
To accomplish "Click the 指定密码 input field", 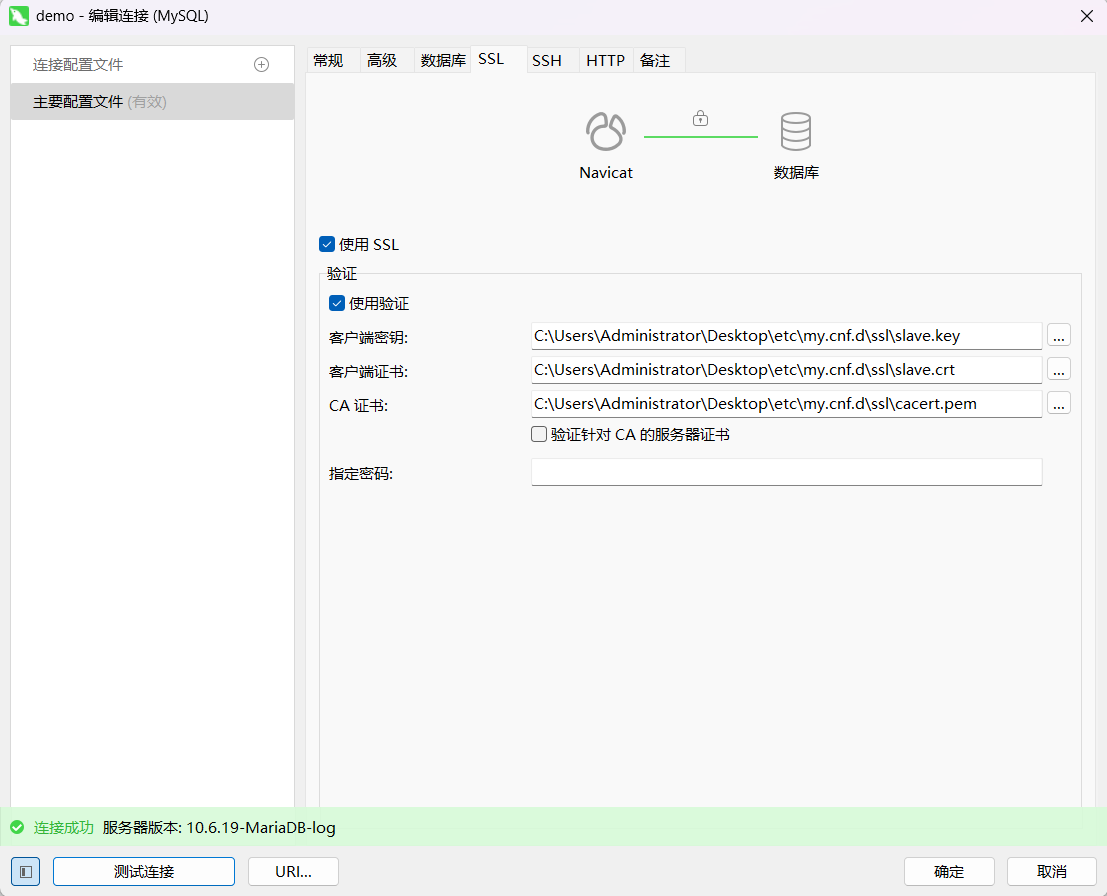I will 786,472.
